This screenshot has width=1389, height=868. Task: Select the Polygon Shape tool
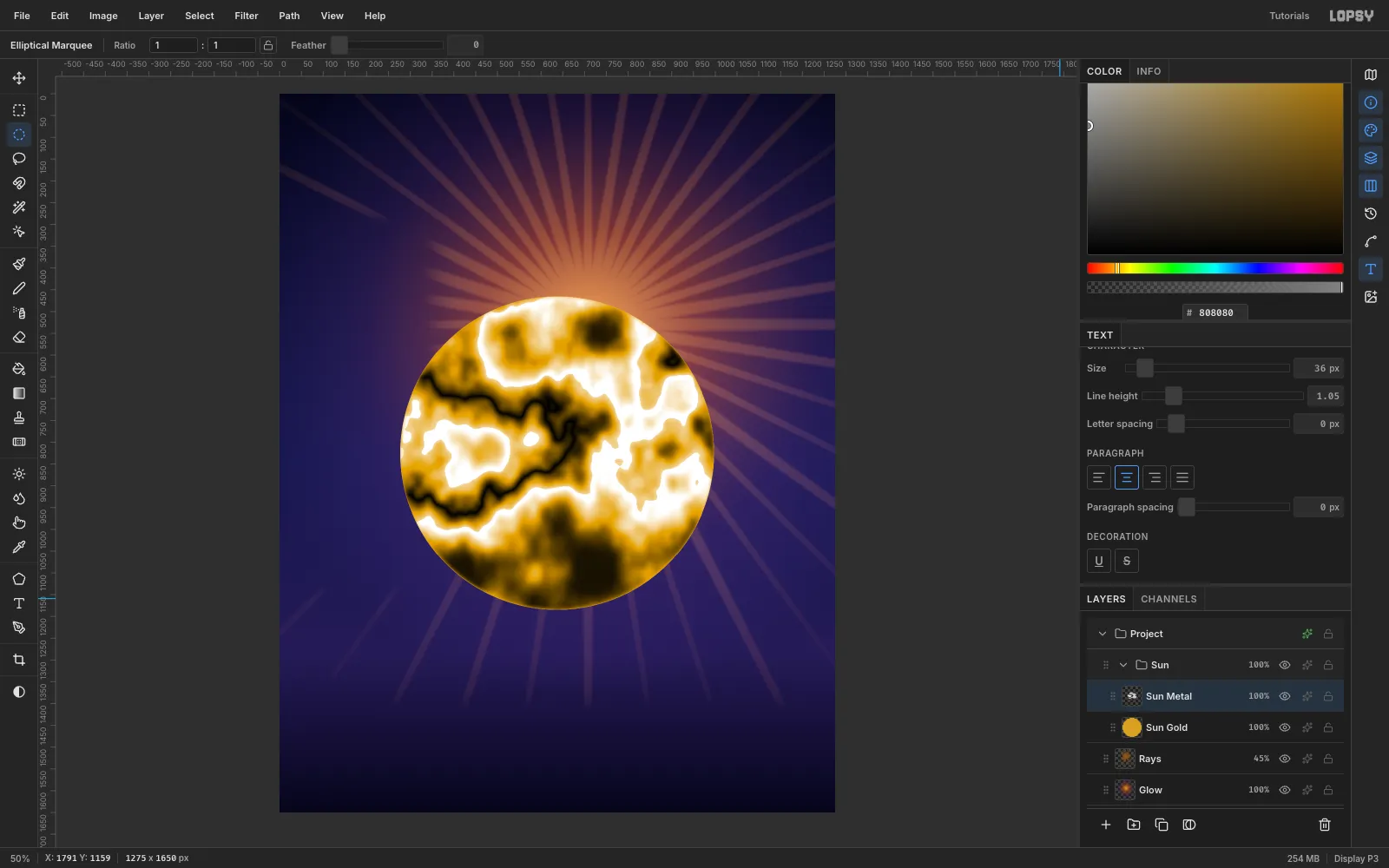coord(19,579)
